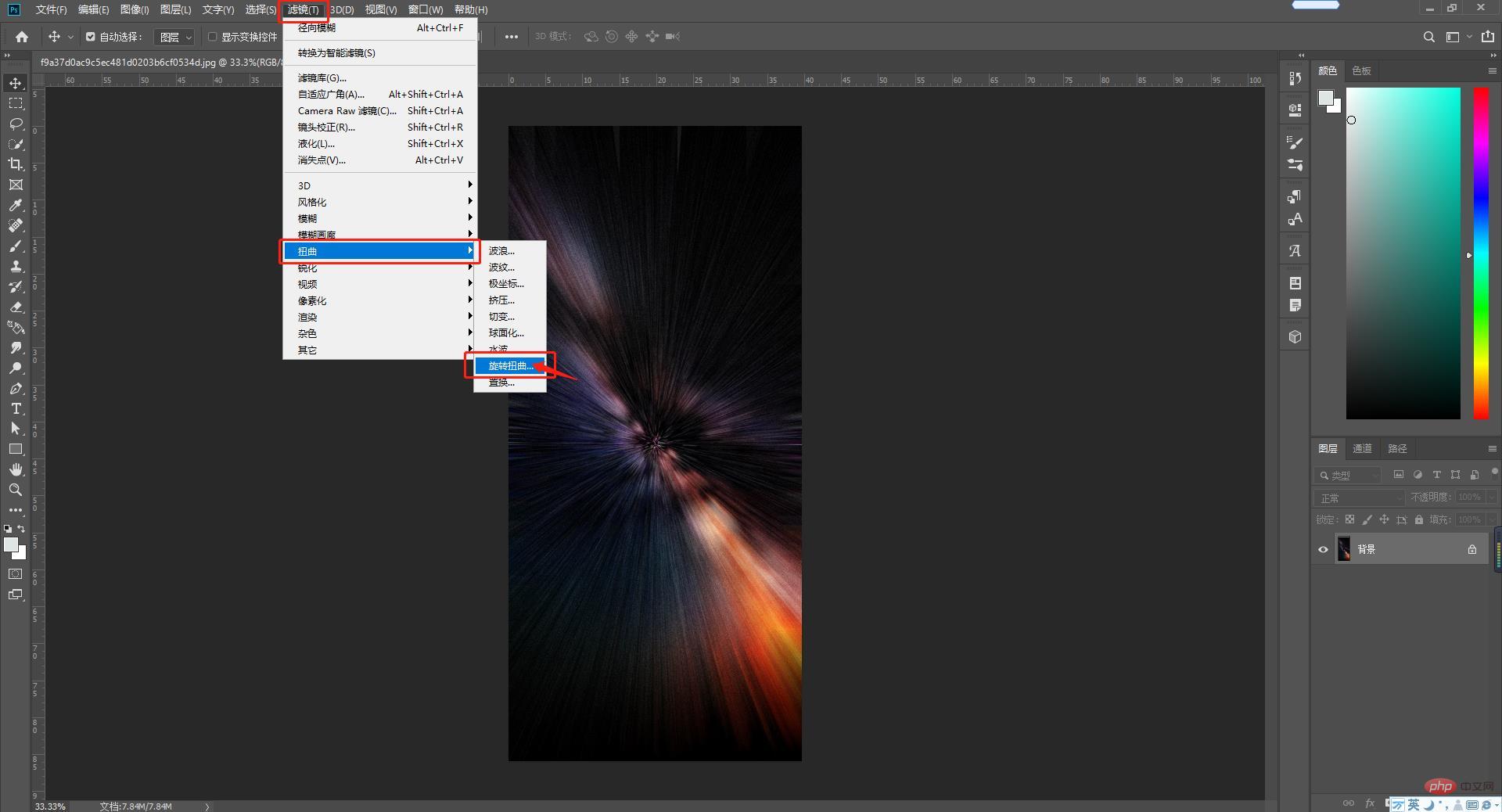
Task: Open 滤镜库(G)... from the filter menu
Action: [380, 77]
